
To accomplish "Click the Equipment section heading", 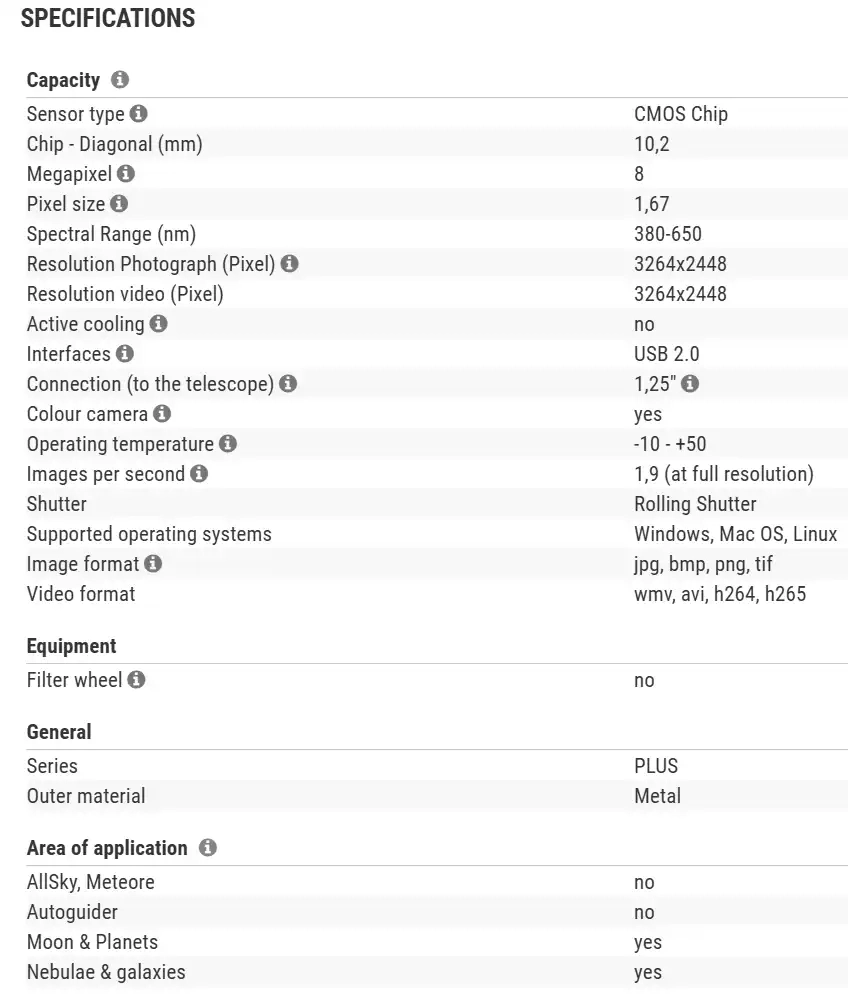I will (x=71, y=646).
